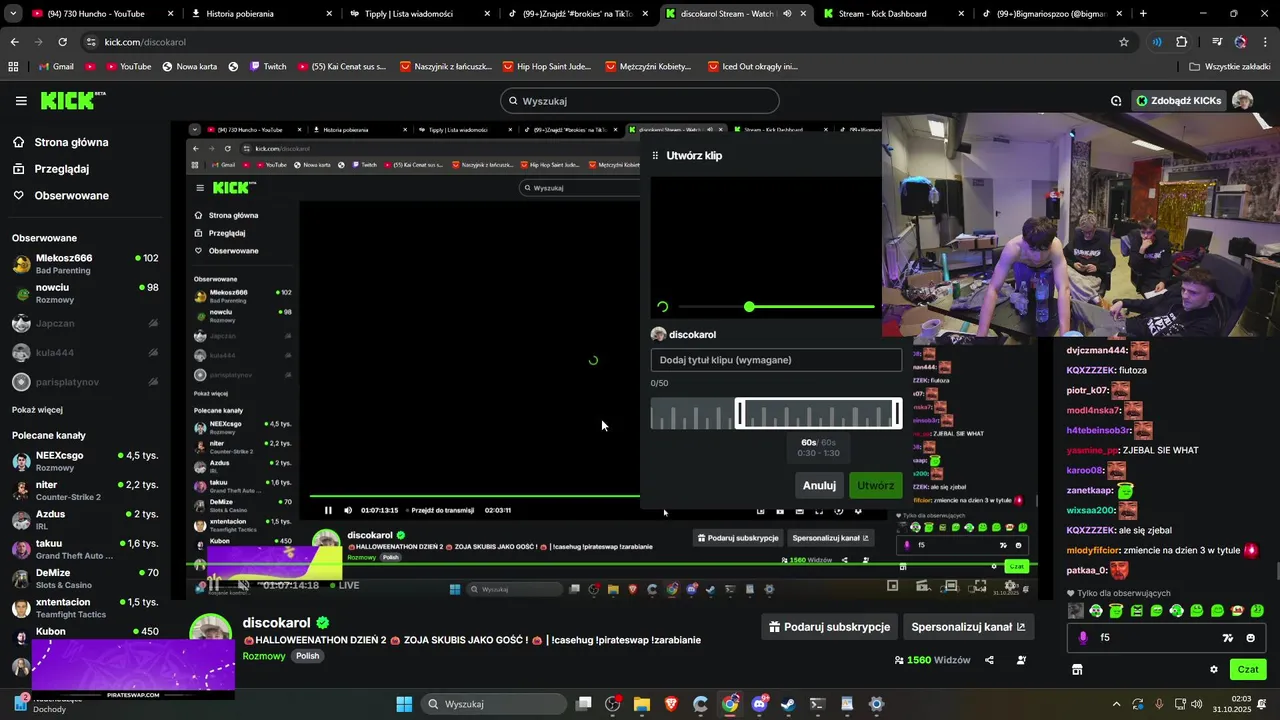Click the fullscreen icon on video player

coord(980,584)
